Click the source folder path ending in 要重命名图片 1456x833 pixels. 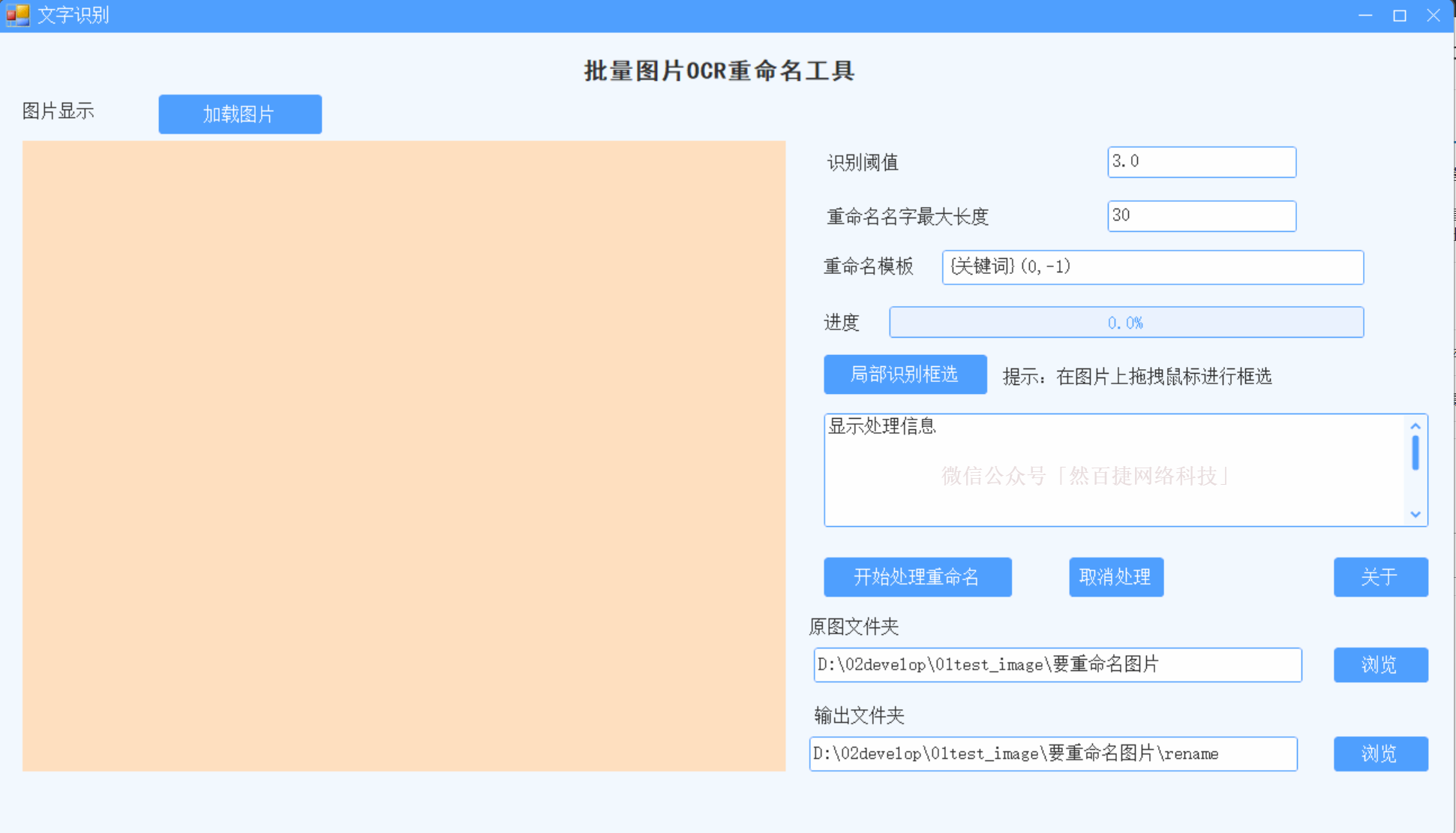[x=1057, y=665]
